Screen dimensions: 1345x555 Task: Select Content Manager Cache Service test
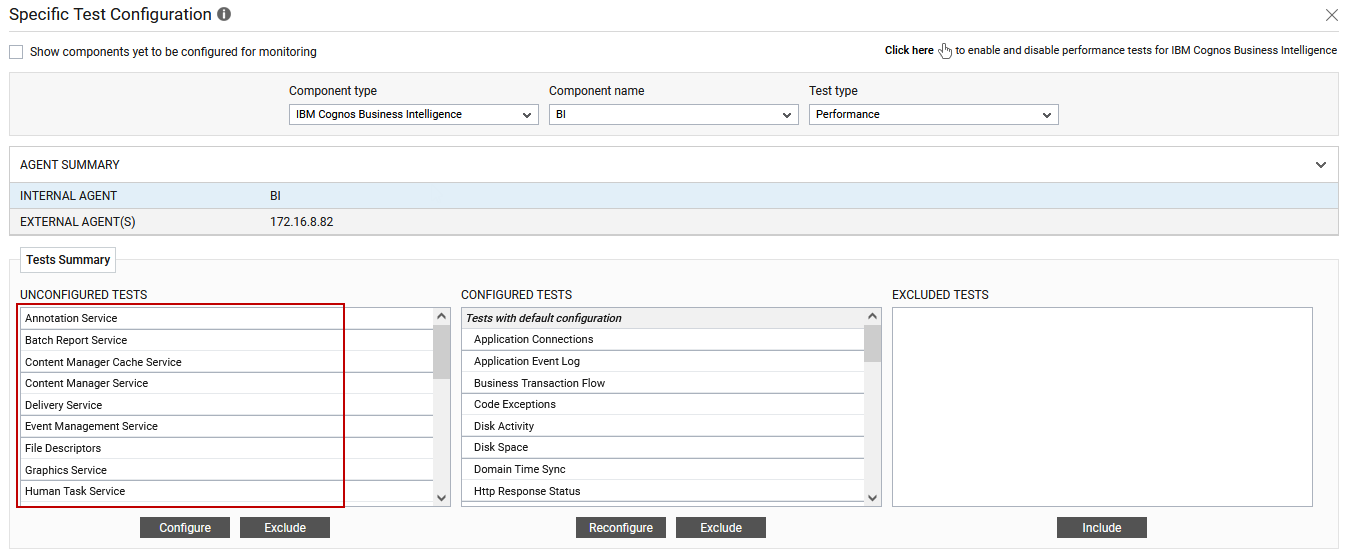point(227,362)
